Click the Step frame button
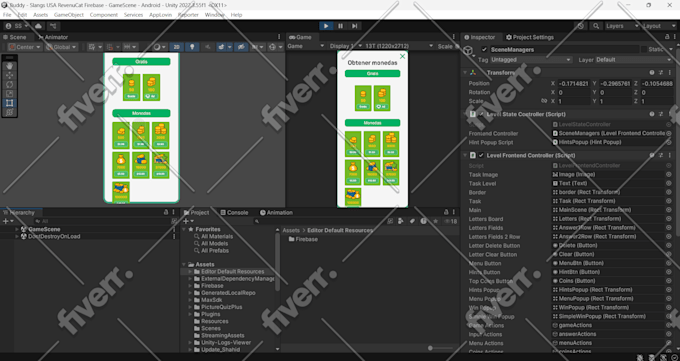 [x=355, y=26]
